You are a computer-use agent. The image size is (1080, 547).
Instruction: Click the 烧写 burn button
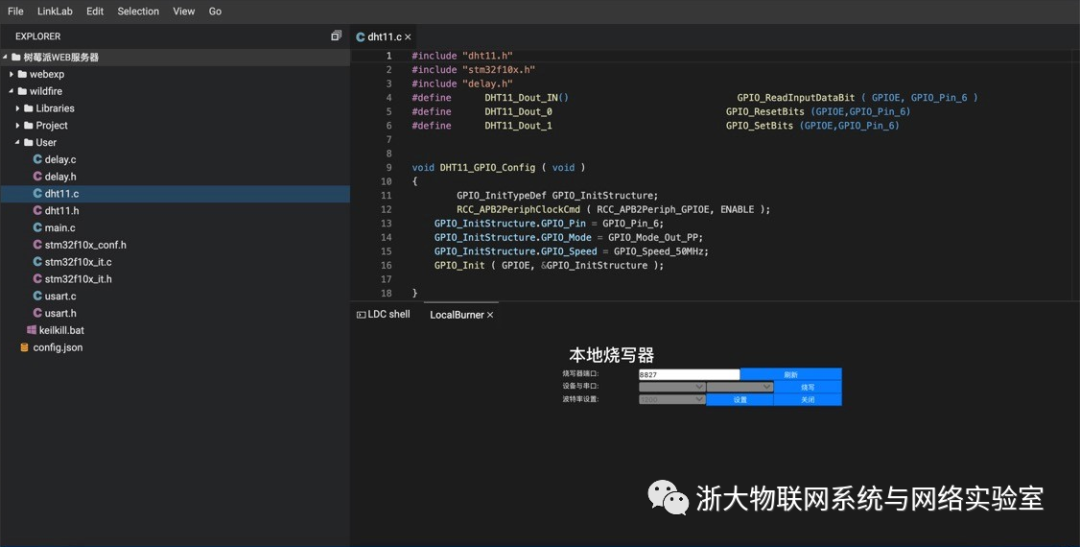click(807, 387)
